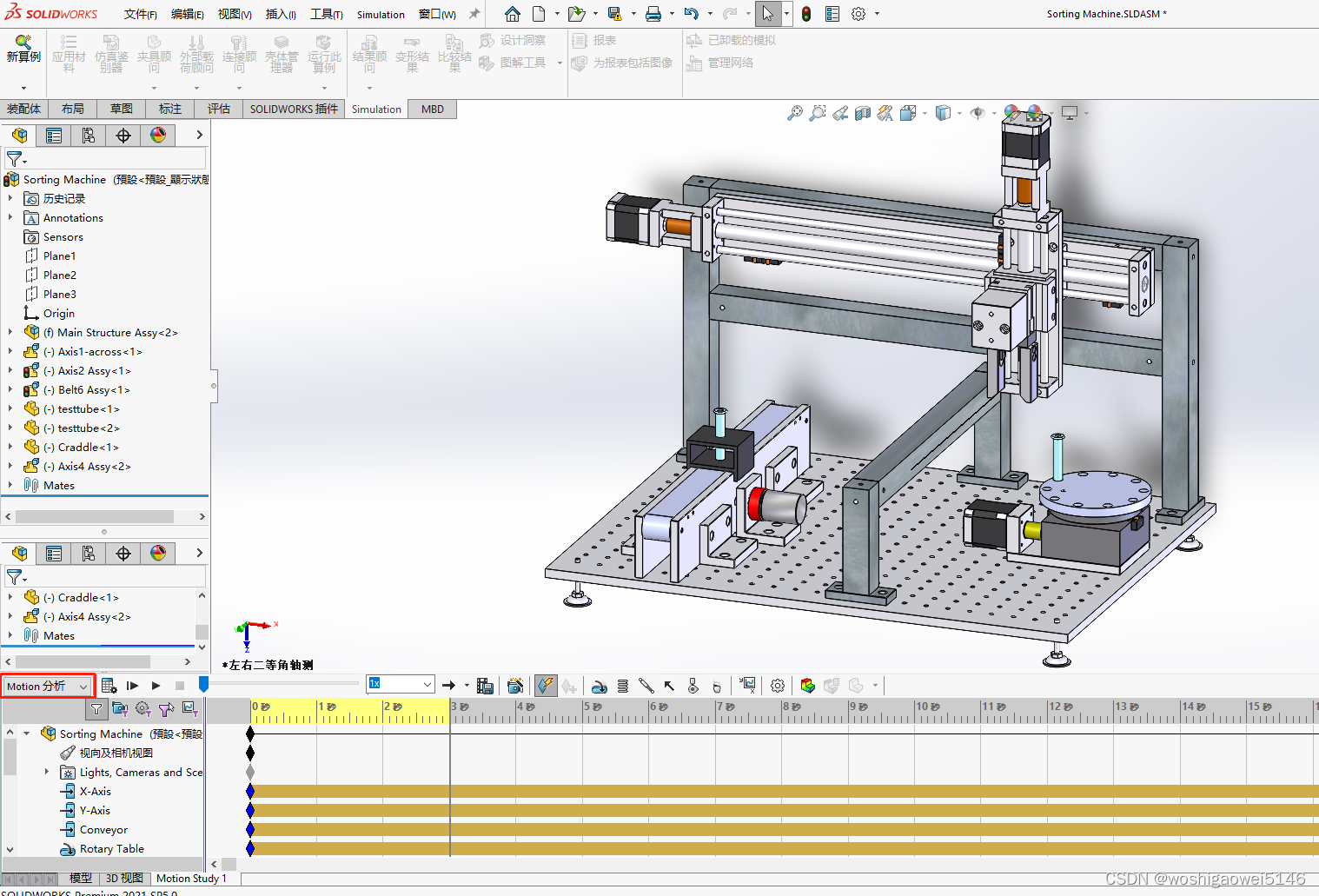Open the Options gear in top toolbar

tap(858, 14)
